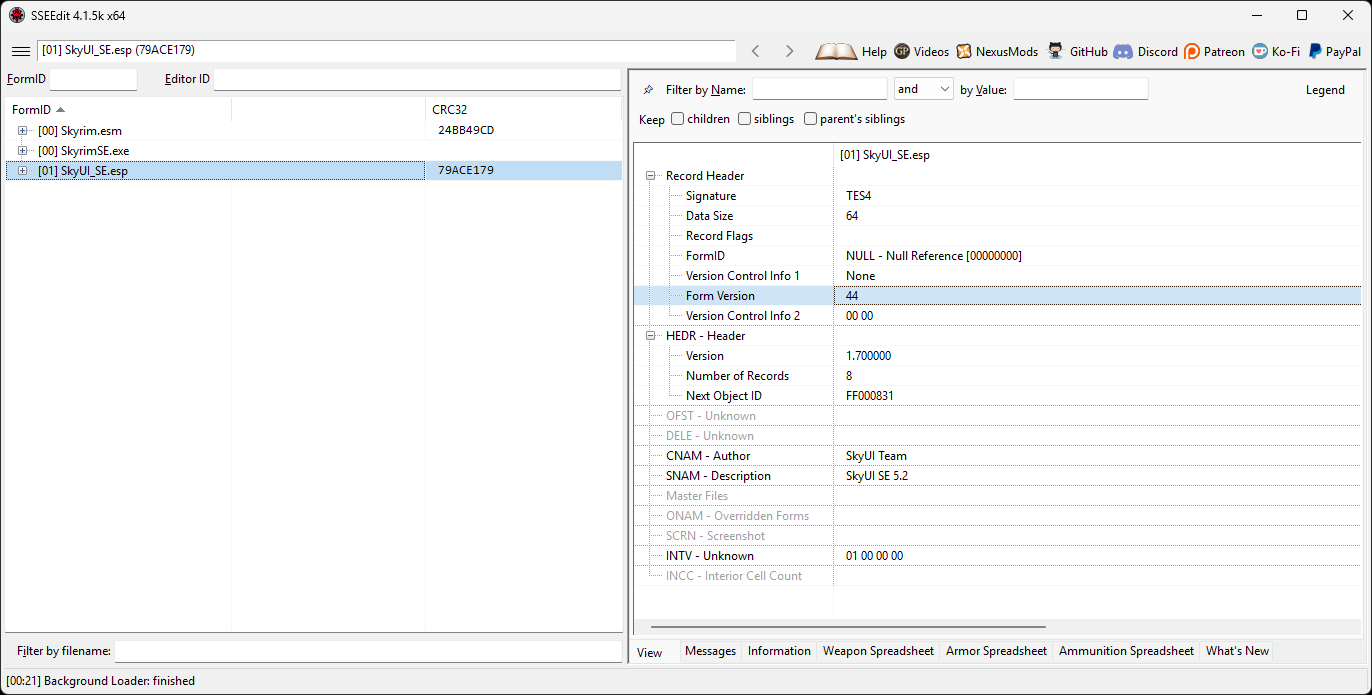Expand SkyUI_SE.esp tree node
Viewport: 1372px width, 695px height.
click(x=22, y=171)
